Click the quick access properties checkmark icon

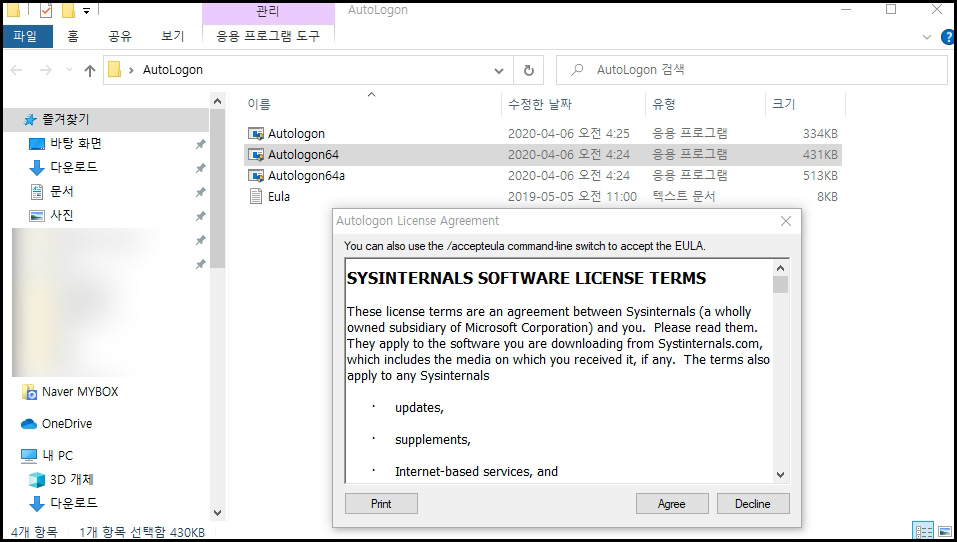coord(46,10)
